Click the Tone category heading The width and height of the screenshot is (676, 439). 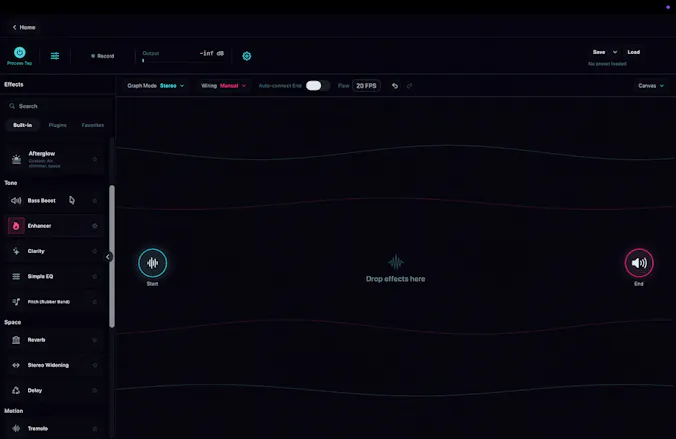click(11, 183)
